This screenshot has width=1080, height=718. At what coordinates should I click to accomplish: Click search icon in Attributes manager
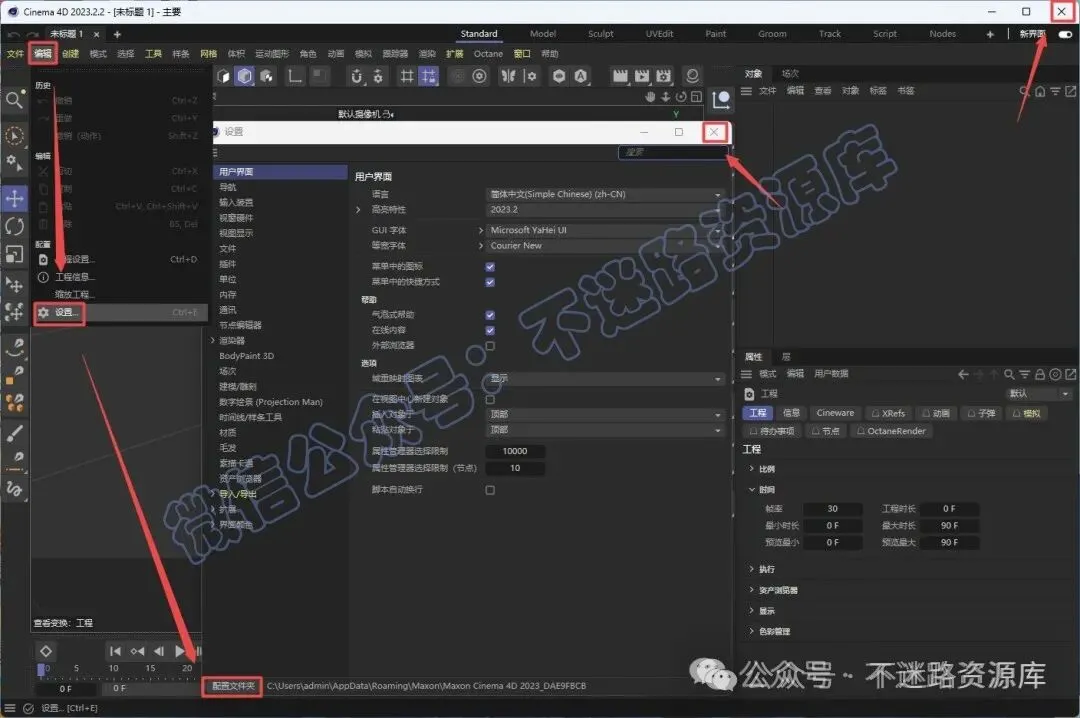pyautogui.click(x=1009, y=374)
